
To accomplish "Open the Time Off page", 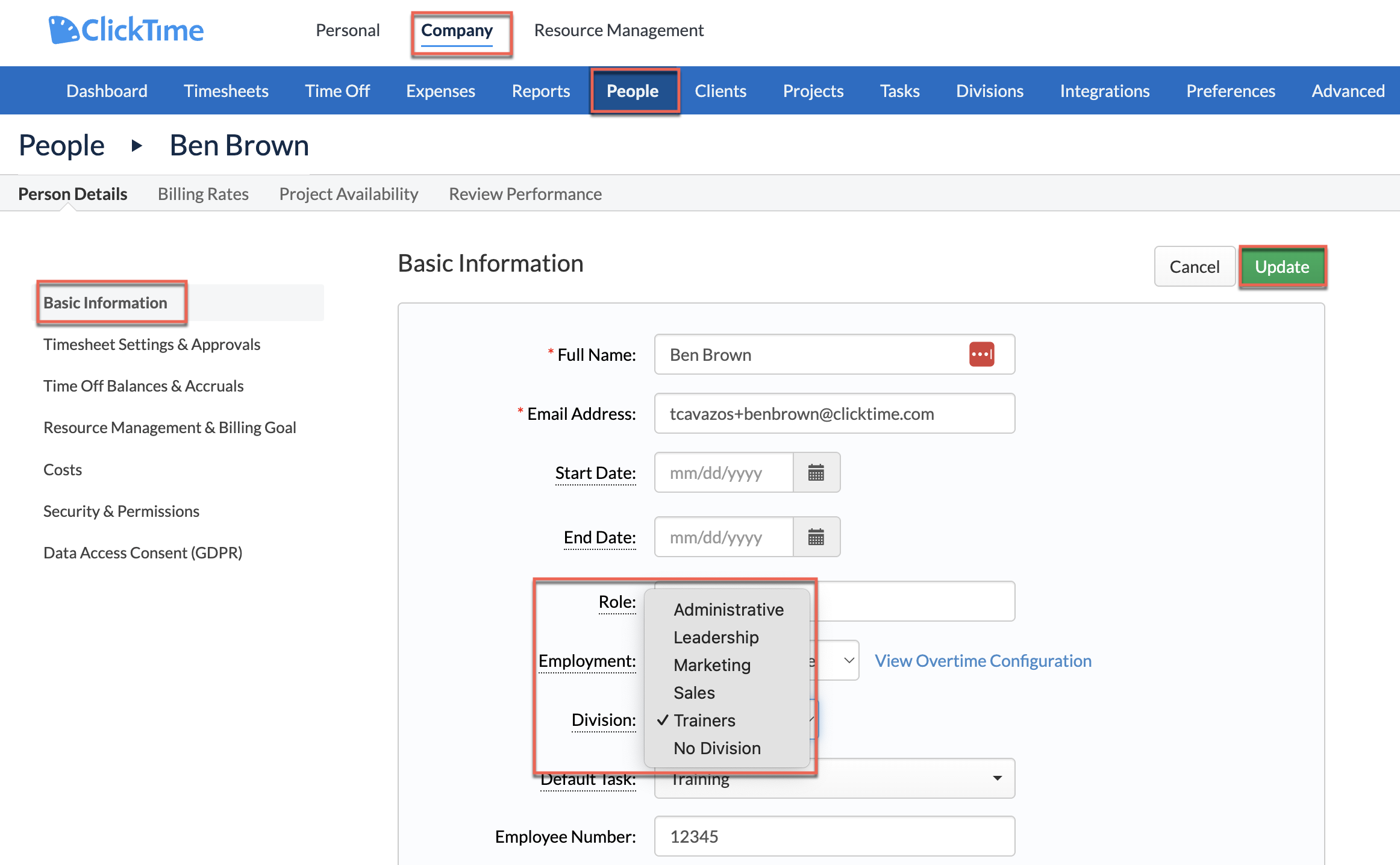I will coord(337,91).
